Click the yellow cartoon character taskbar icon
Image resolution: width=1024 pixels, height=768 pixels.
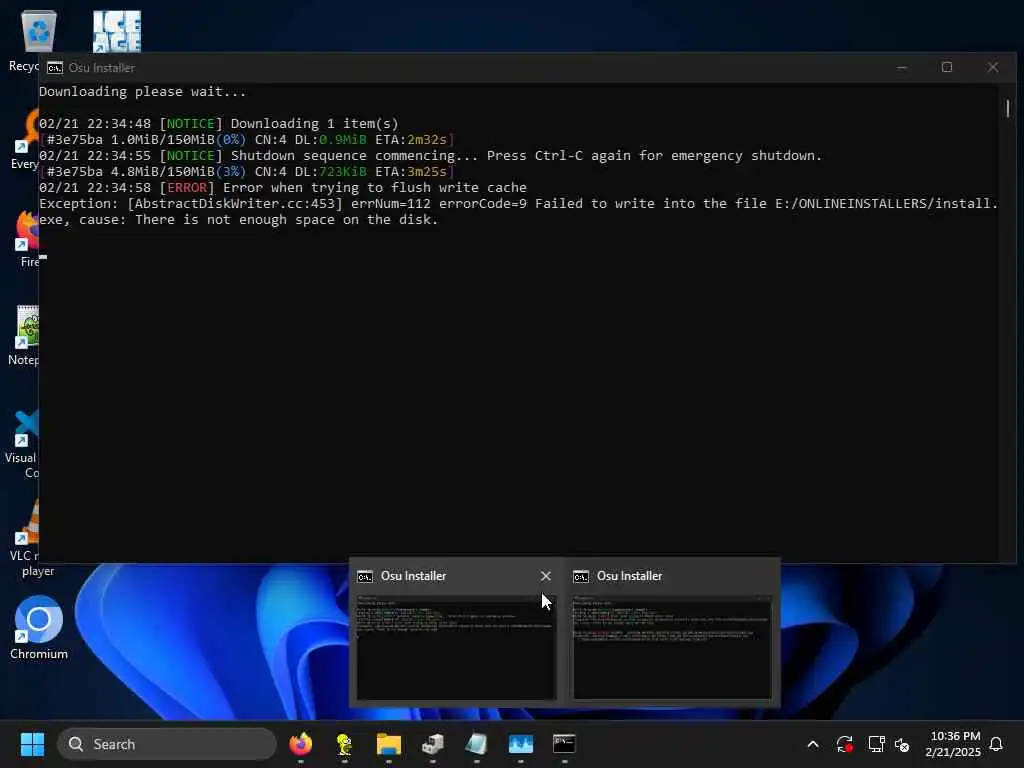pyautogui.click(x=345, y=743)
